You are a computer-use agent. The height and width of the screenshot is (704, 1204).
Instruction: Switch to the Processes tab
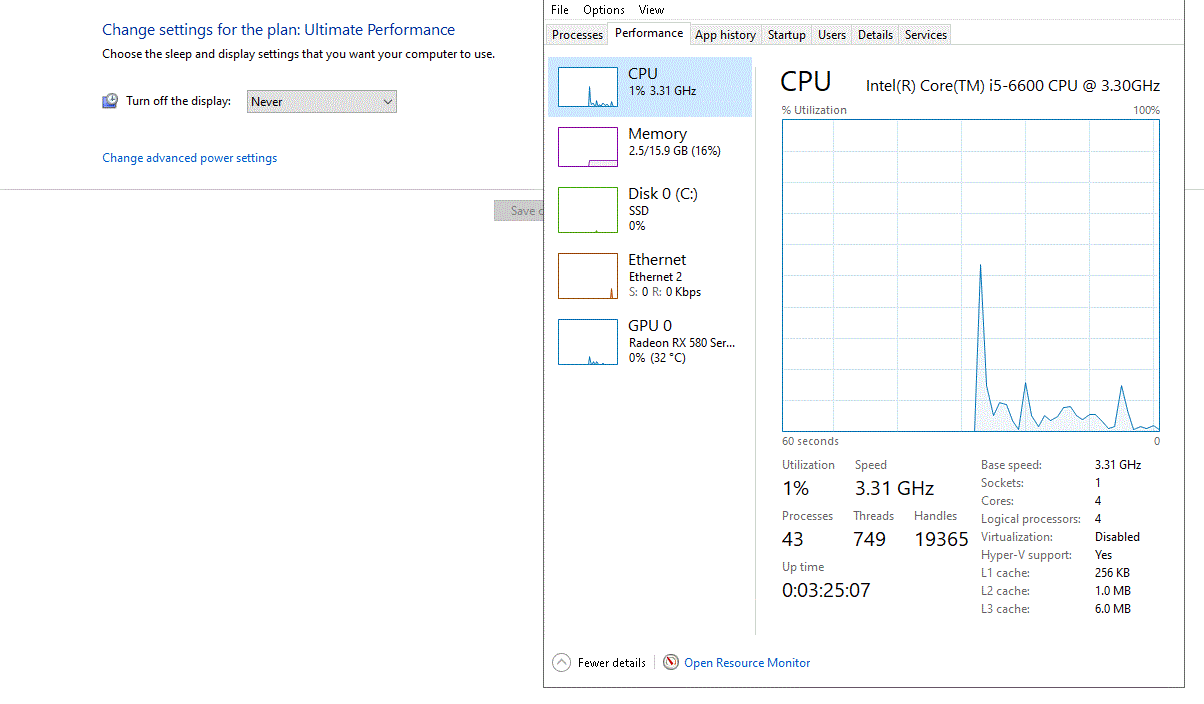coord(578,35)
